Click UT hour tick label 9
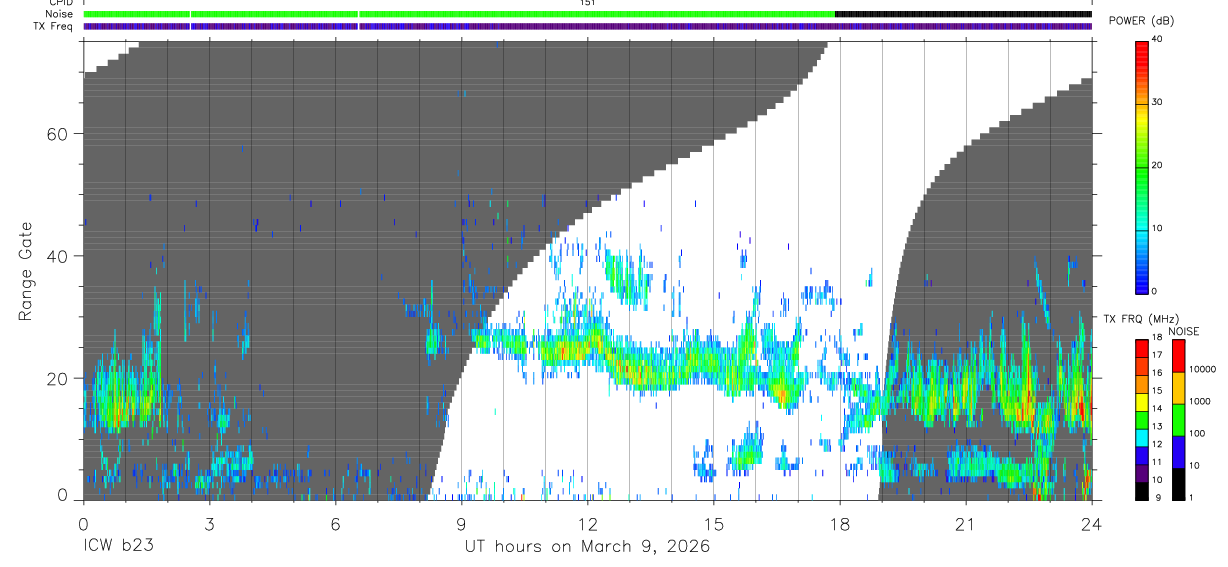Image resolution: width=1228 pixels, height=567 pixels. [462, 525]
